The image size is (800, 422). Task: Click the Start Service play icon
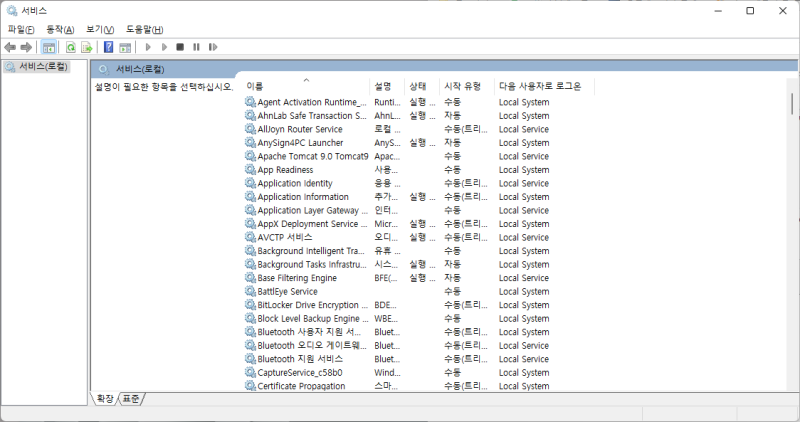148,47
